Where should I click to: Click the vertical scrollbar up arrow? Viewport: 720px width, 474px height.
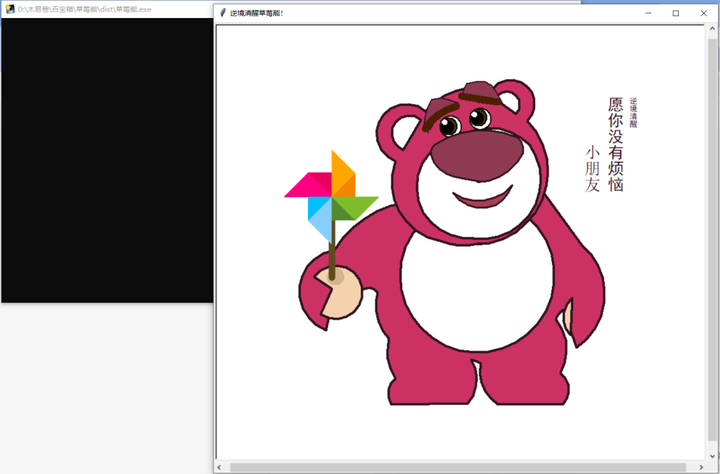(712, 29)
